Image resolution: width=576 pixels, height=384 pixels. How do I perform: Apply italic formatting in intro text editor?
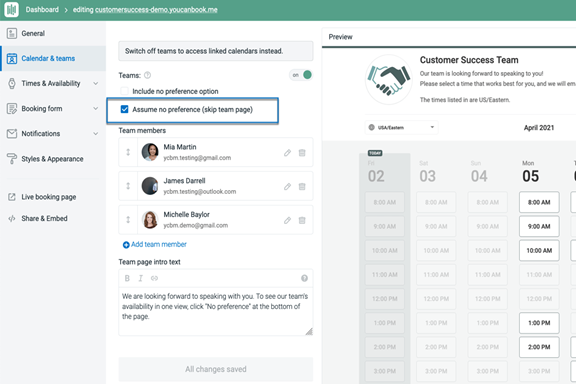tap(140, 278)
